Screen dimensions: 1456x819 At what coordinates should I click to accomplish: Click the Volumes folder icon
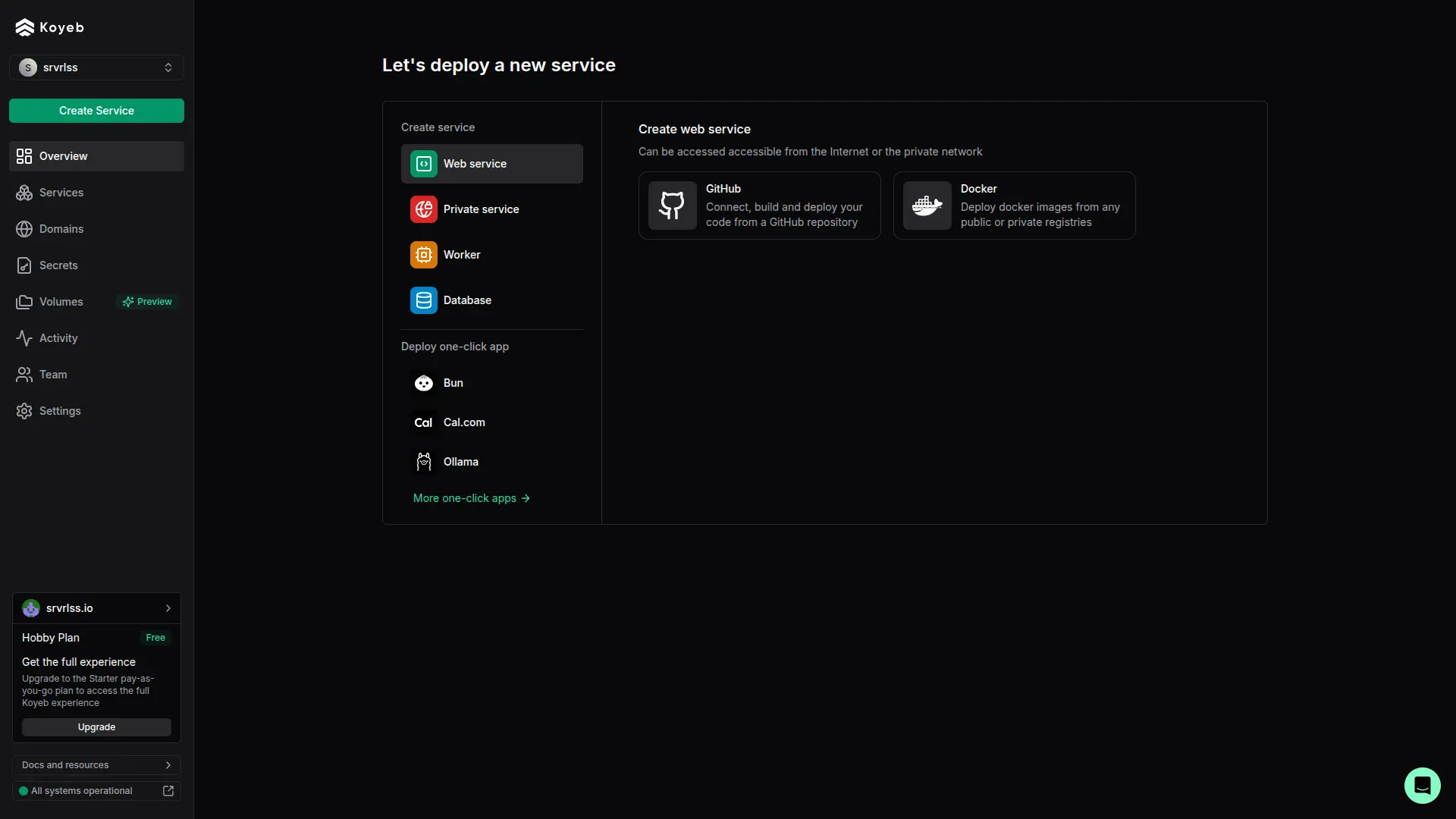[24, 302]
